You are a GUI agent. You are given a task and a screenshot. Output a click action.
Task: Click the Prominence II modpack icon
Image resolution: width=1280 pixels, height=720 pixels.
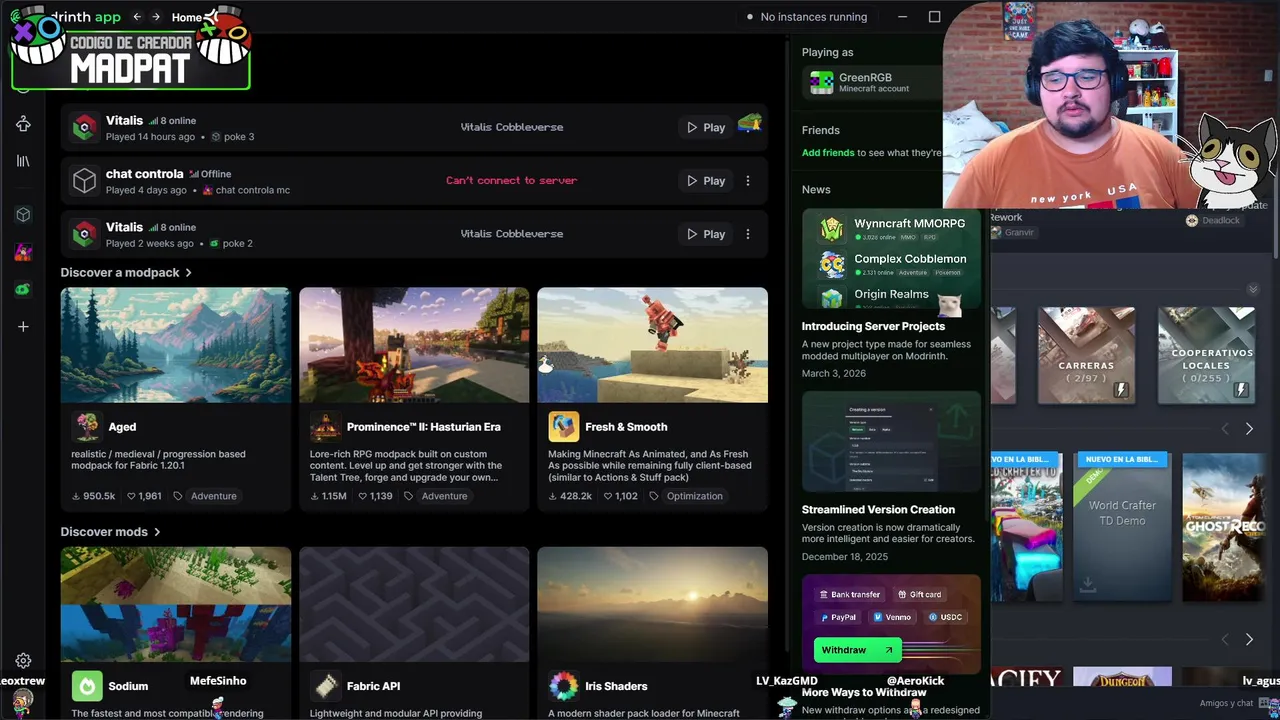[325, 427]
